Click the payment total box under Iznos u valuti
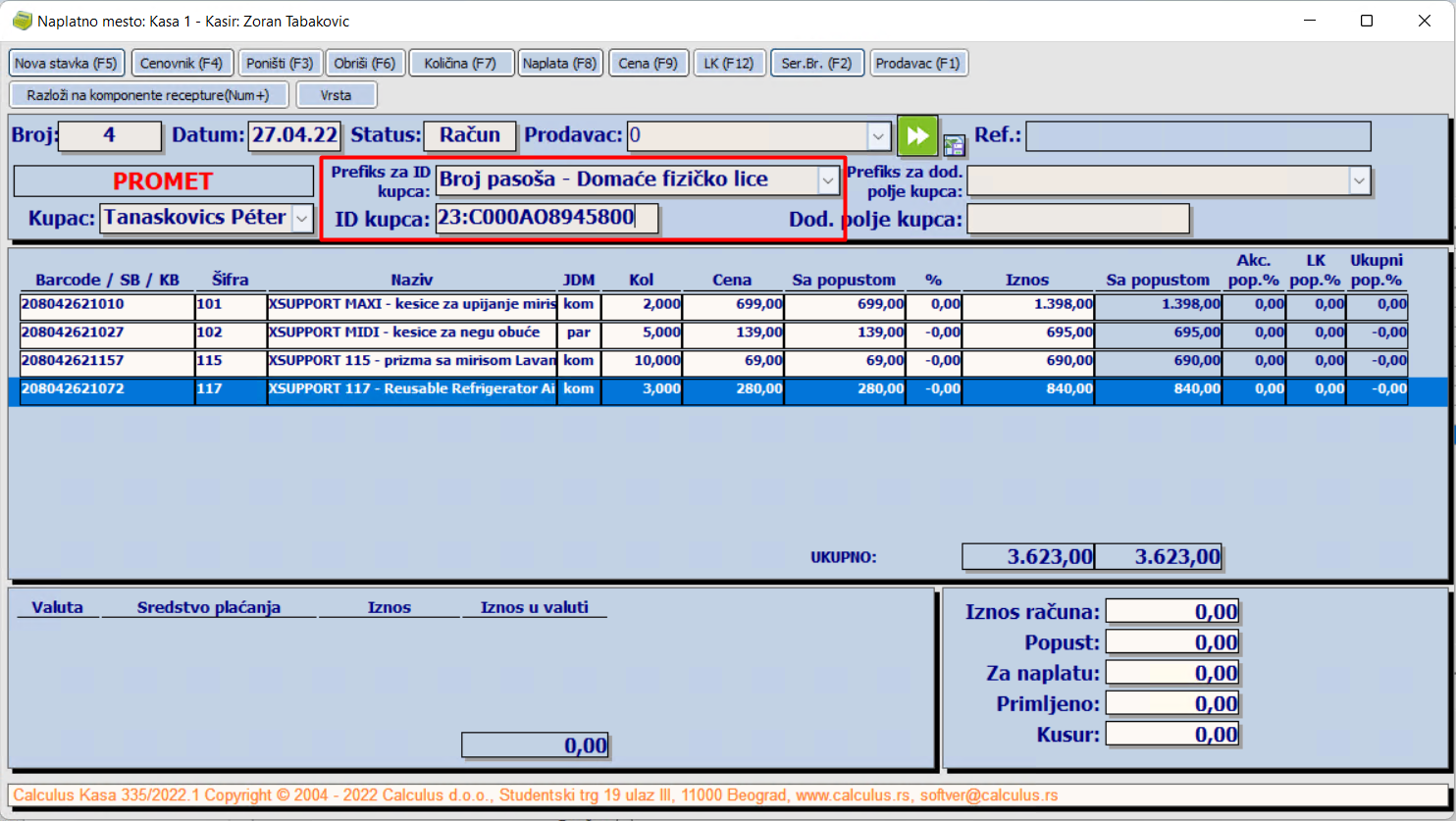The image size is (1456, 821). (x=535, y=745)
